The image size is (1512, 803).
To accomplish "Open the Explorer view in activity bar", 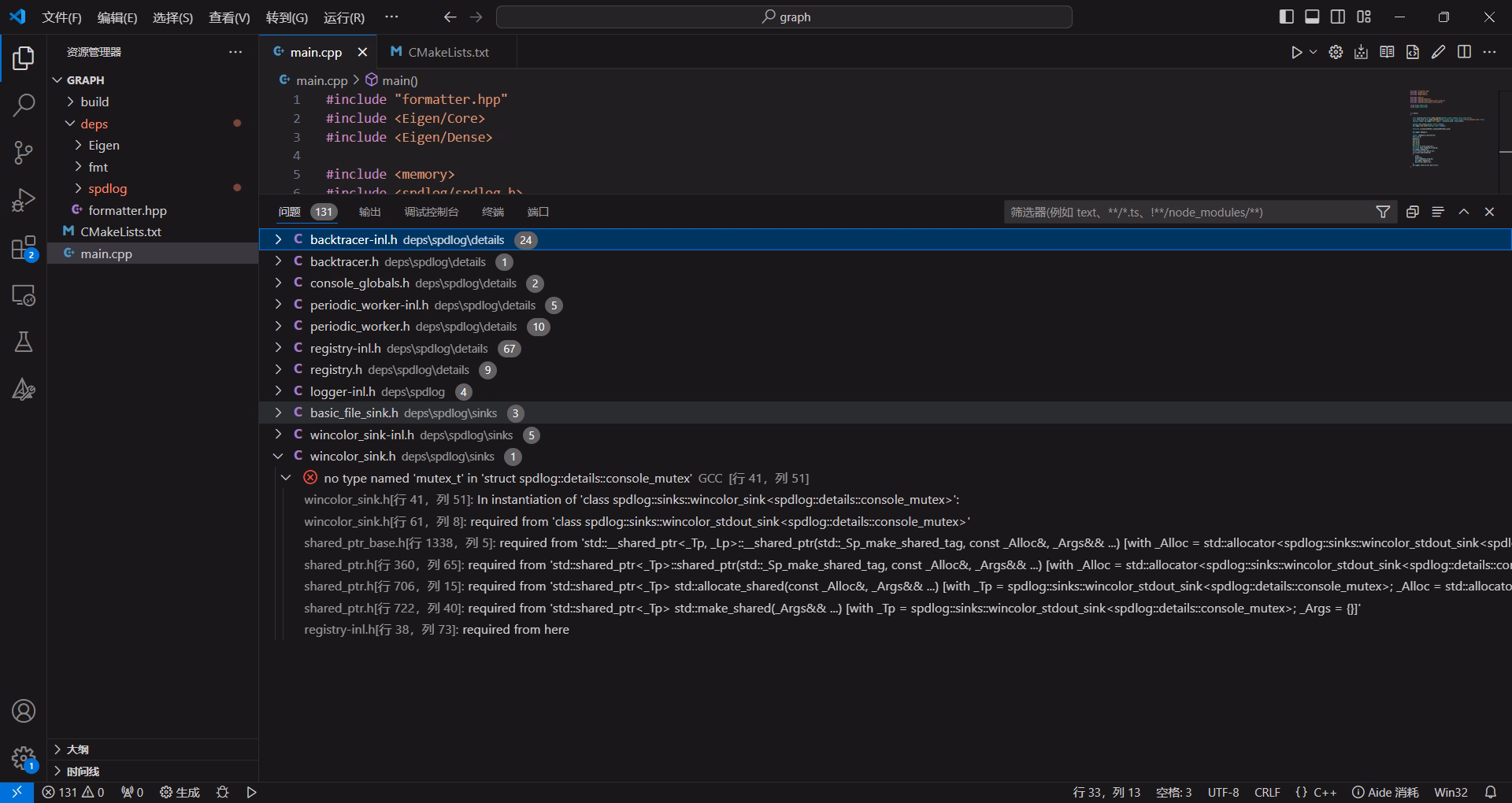I will click(24, 57).
